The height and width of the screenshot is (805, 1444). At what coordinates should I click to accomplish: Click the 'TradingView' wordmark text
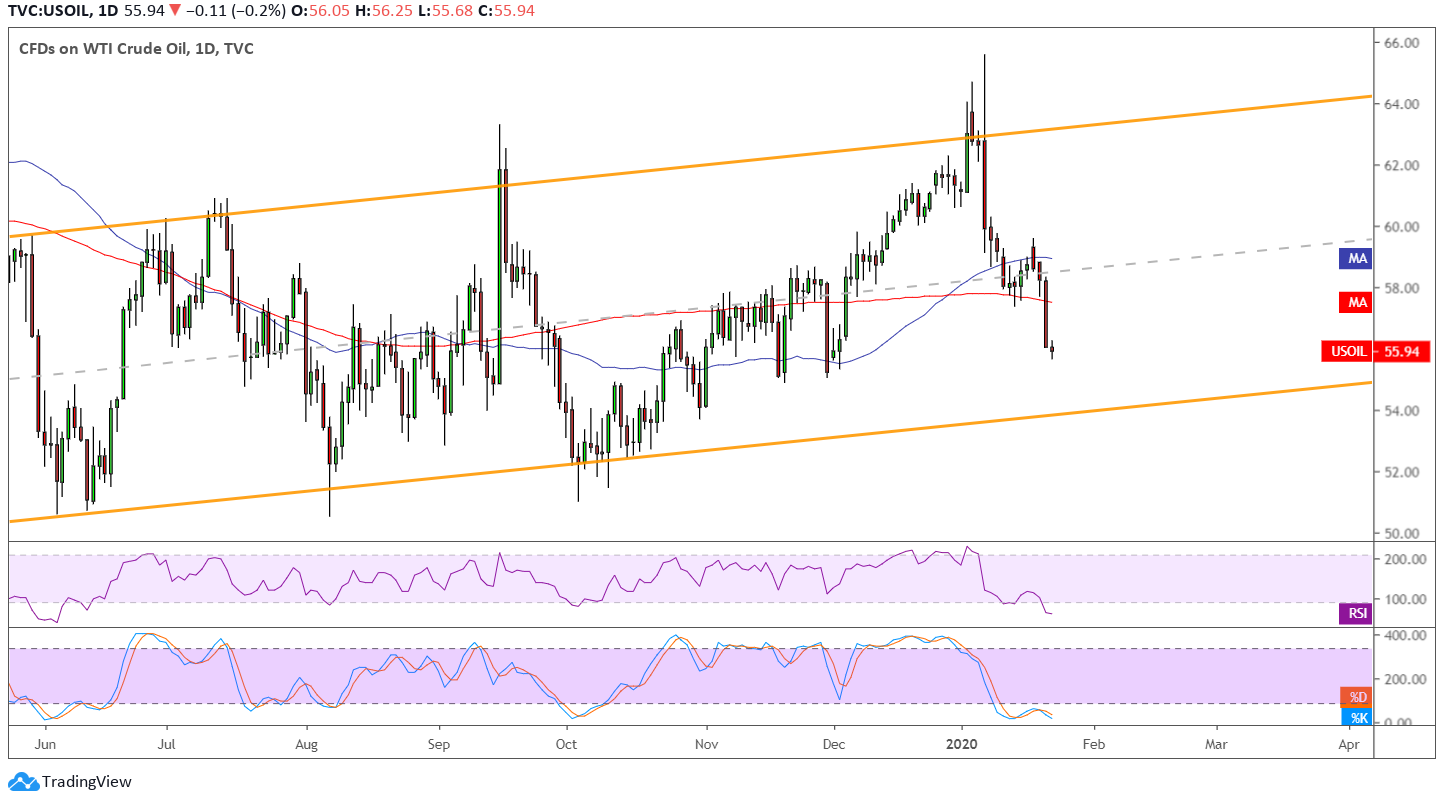[x=87, y=782]
